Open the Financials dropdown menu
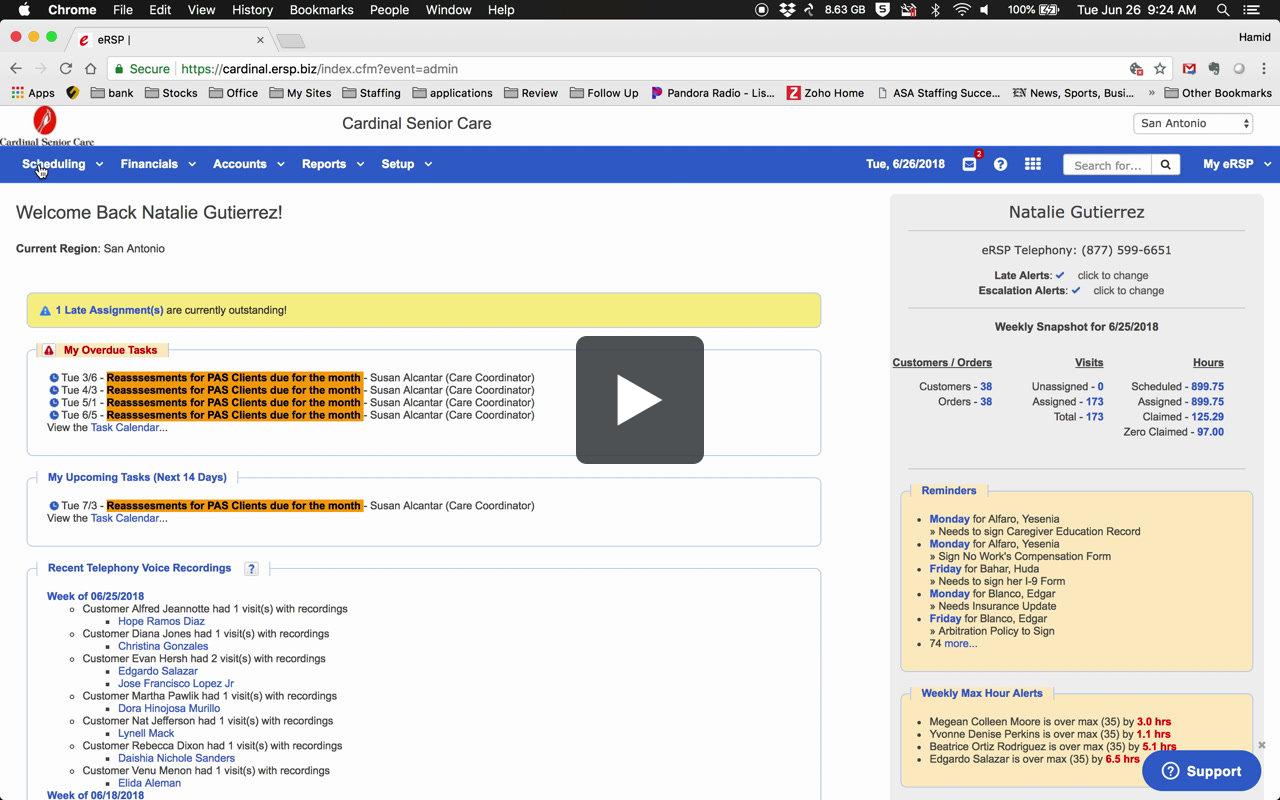 (150, 164)
